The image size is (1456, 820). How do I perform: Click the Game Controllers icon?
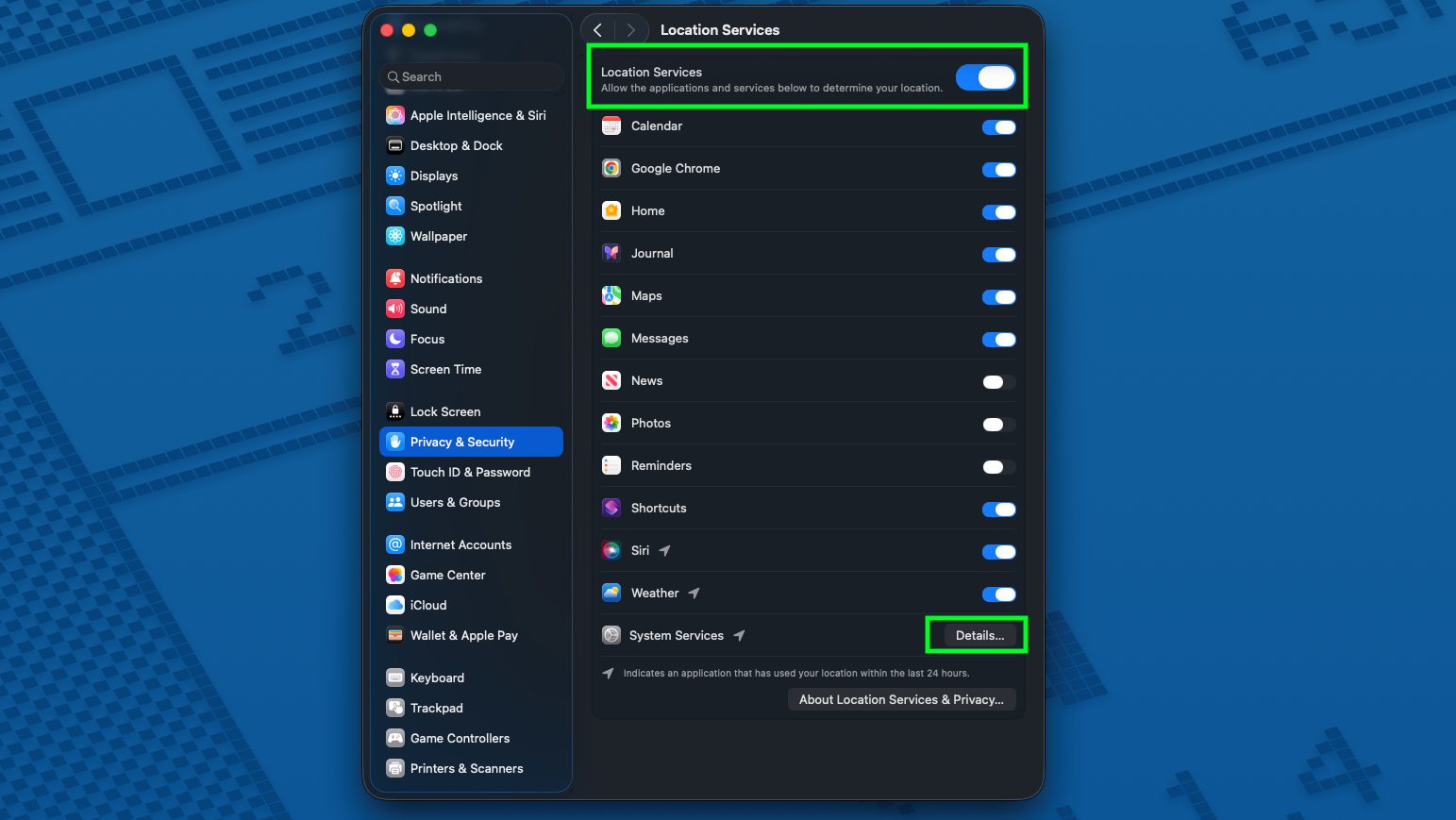pyautogui.click(x=395, y=738)
